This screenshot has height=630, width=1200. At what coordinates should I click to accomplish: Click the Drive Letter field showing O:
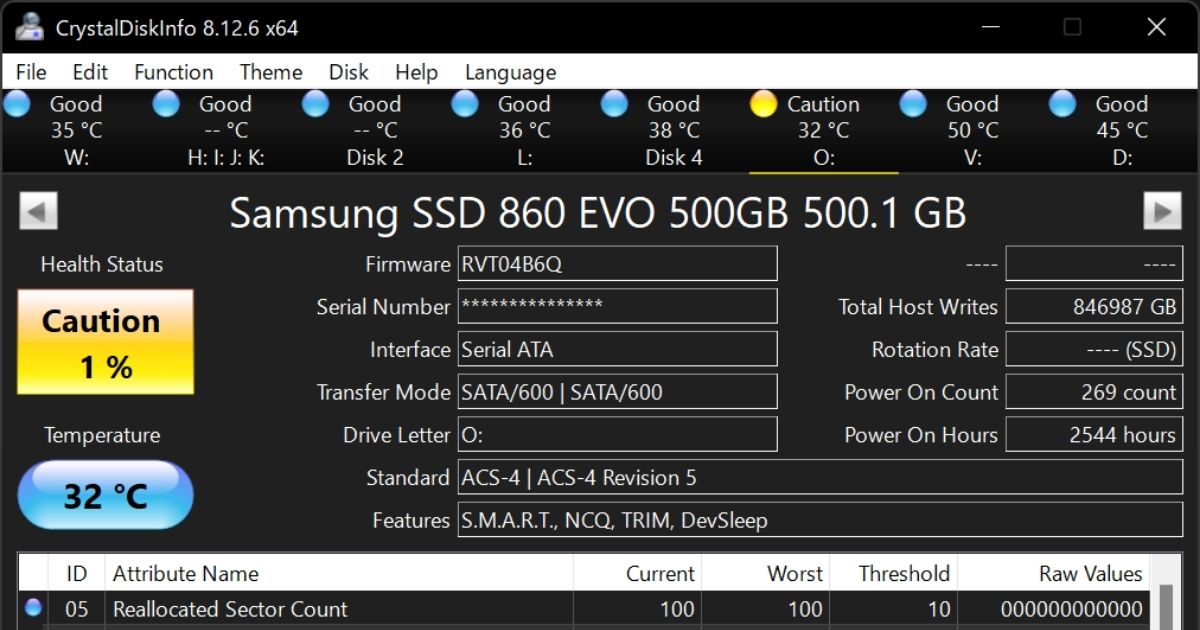pos(617,434)
